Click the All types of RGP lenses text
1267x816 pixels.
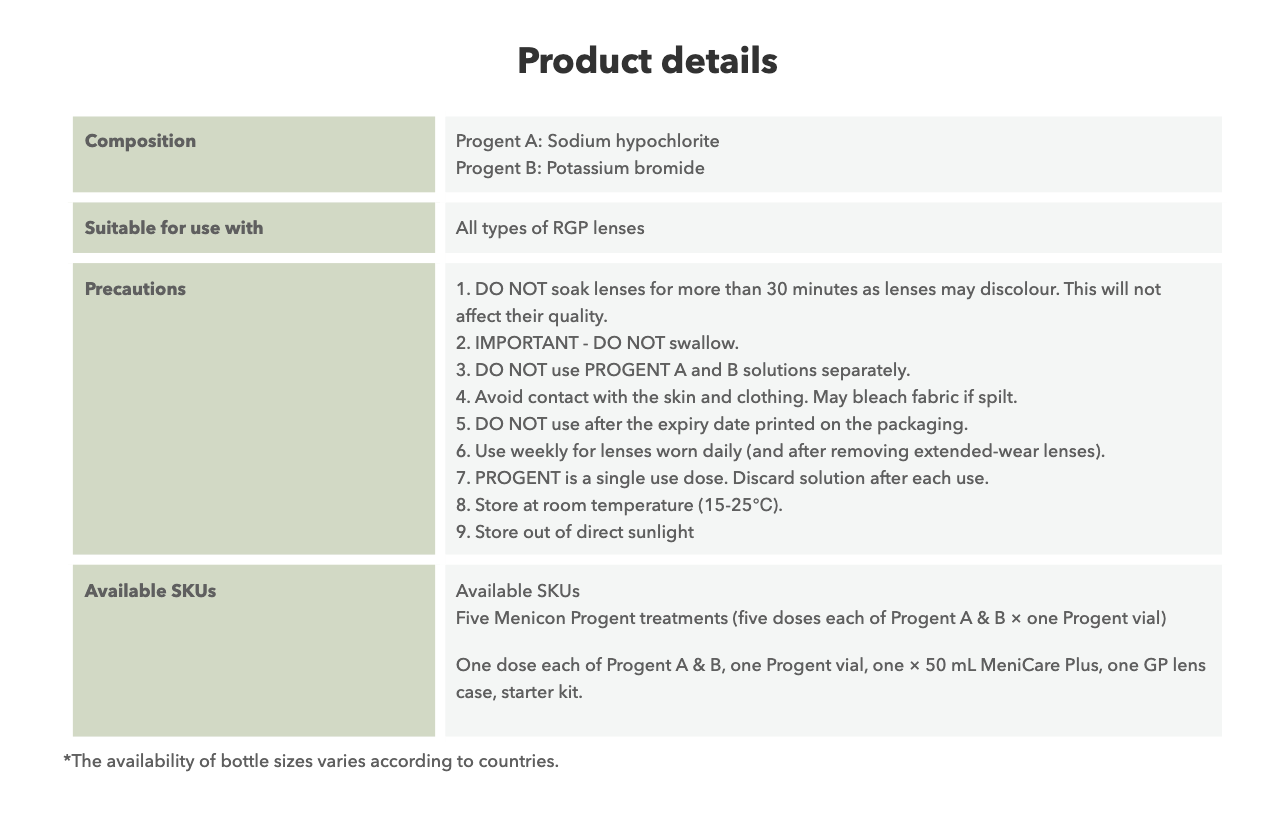(550, 228)
